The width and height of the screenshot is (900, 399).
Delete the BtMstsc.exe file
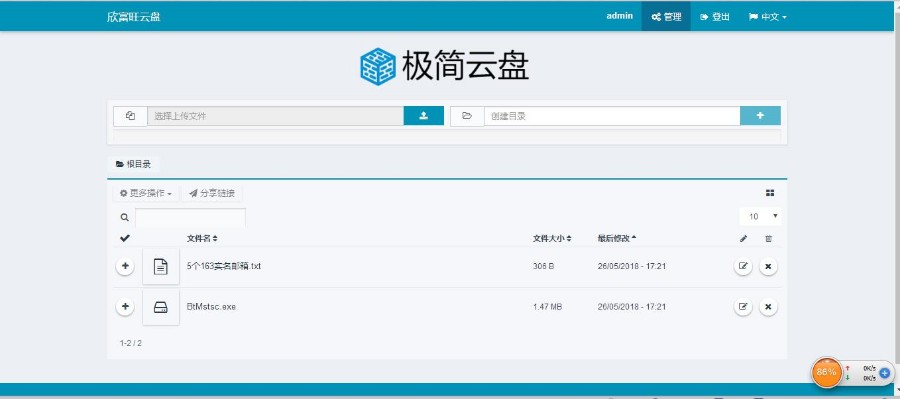click(x=769, y=307)
